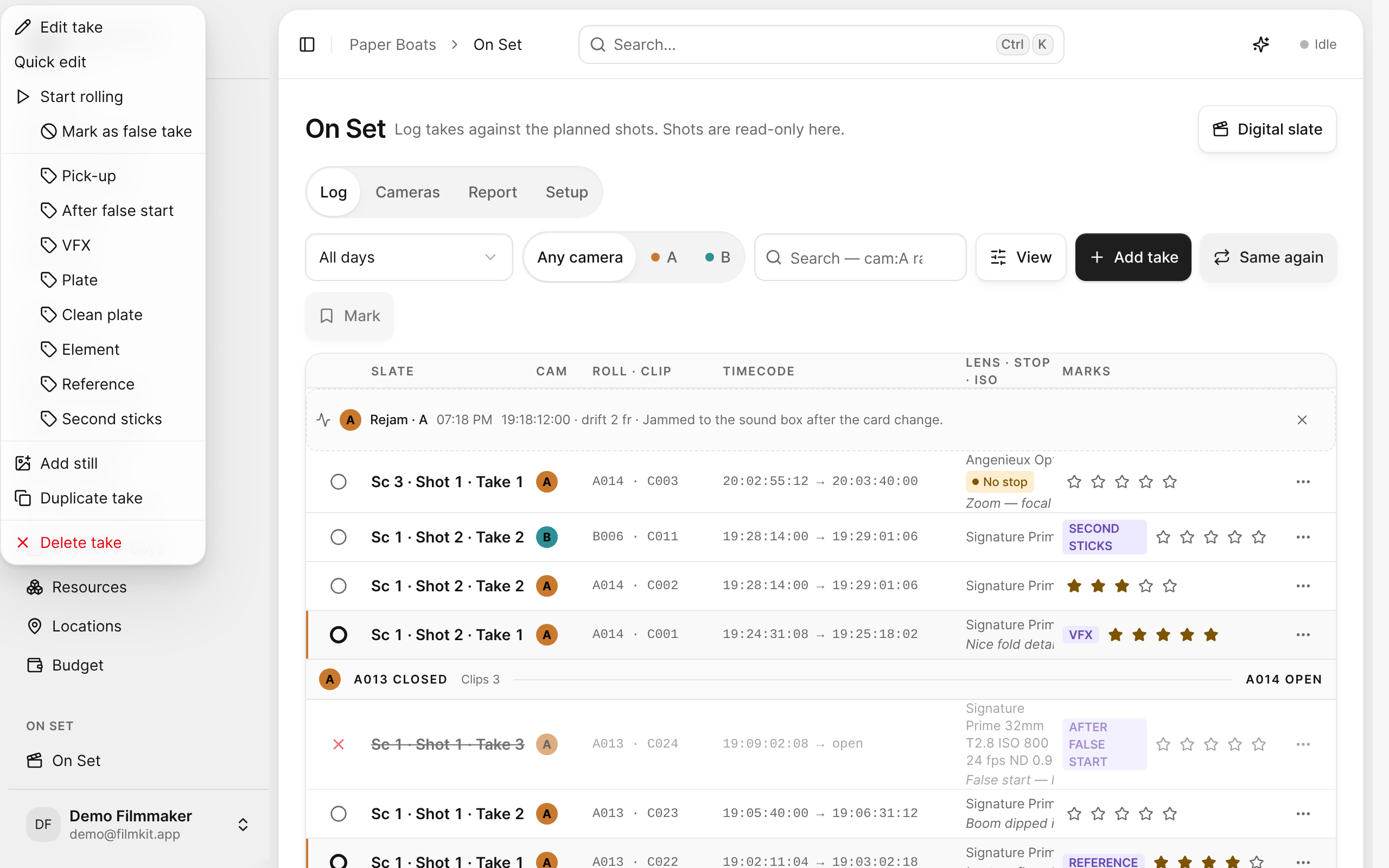Viewport: 1389px width, 868px height.
Task: Select the circle for Sc 3 Shot 1 Take 1
Action: (x=339, y=482)
